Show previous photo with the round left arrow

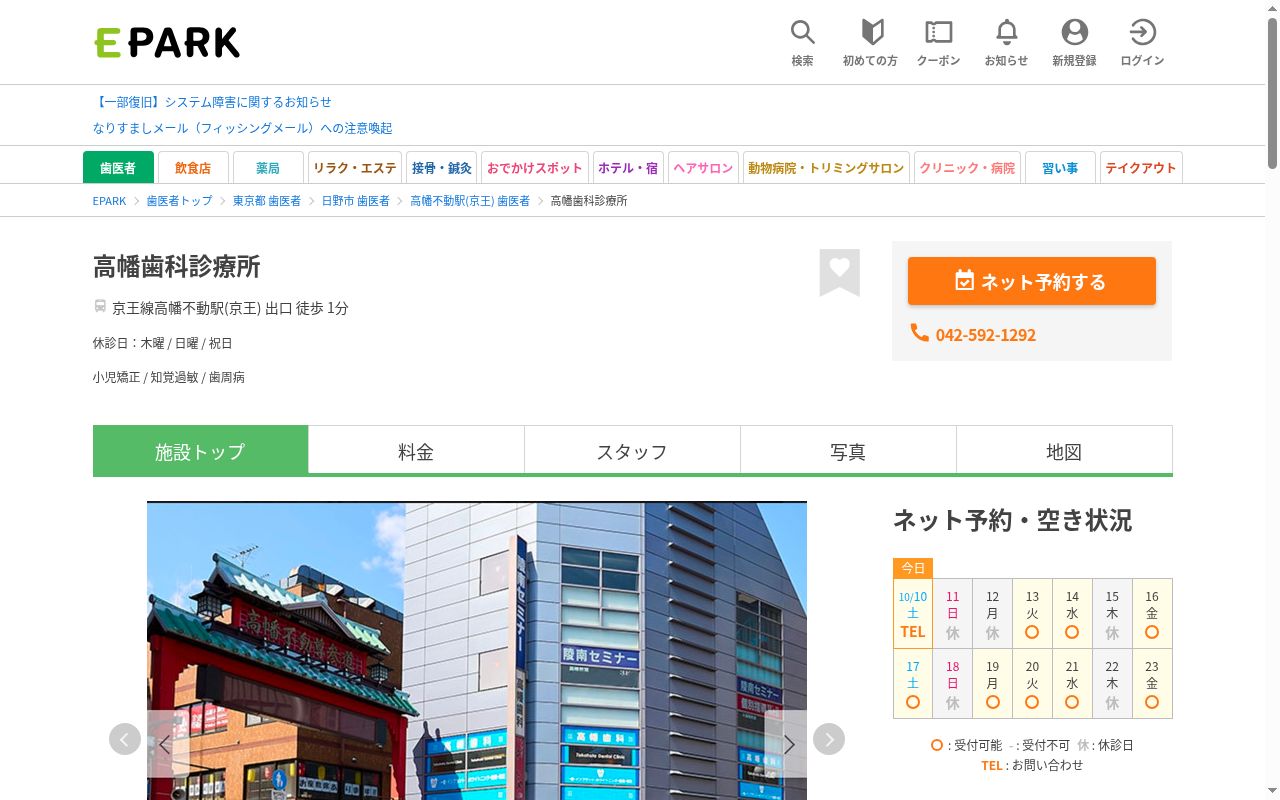click(125, 739)
